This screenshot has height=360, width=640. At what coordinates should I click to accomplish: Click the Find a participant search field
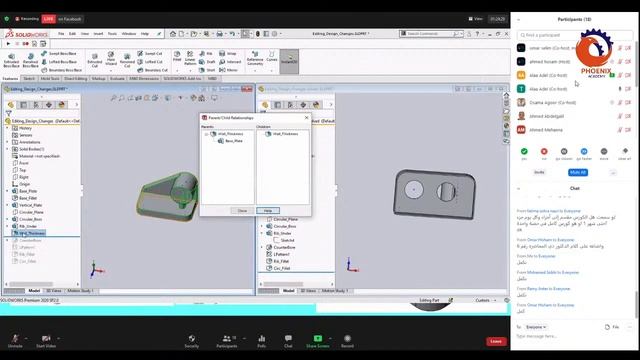[x=575, y=35]
